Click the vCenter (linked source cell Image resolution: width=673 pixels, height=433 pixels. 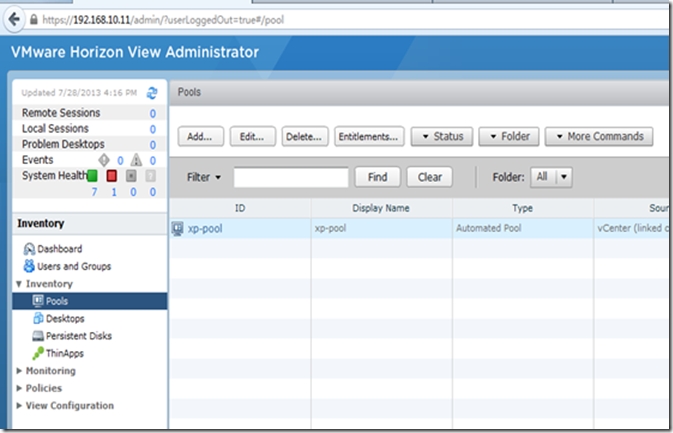(x=632, y=228)
